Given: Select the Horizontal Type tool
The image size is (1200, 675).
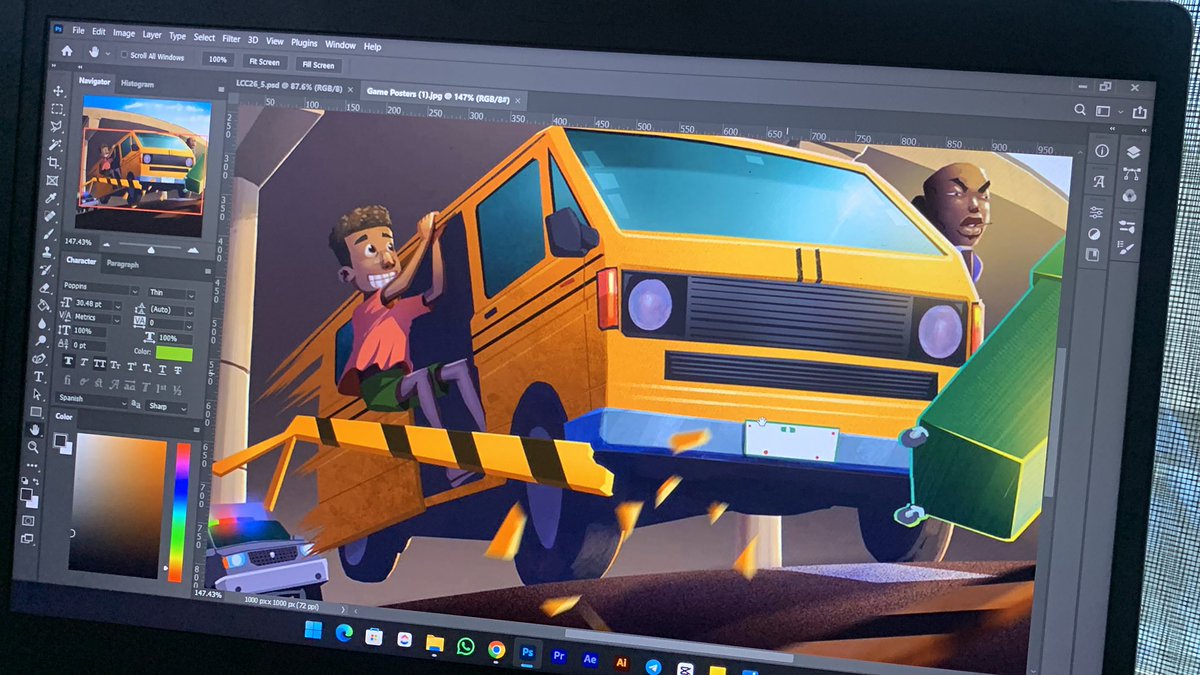Looking at the screenshot, I should [x=38, y=377].
